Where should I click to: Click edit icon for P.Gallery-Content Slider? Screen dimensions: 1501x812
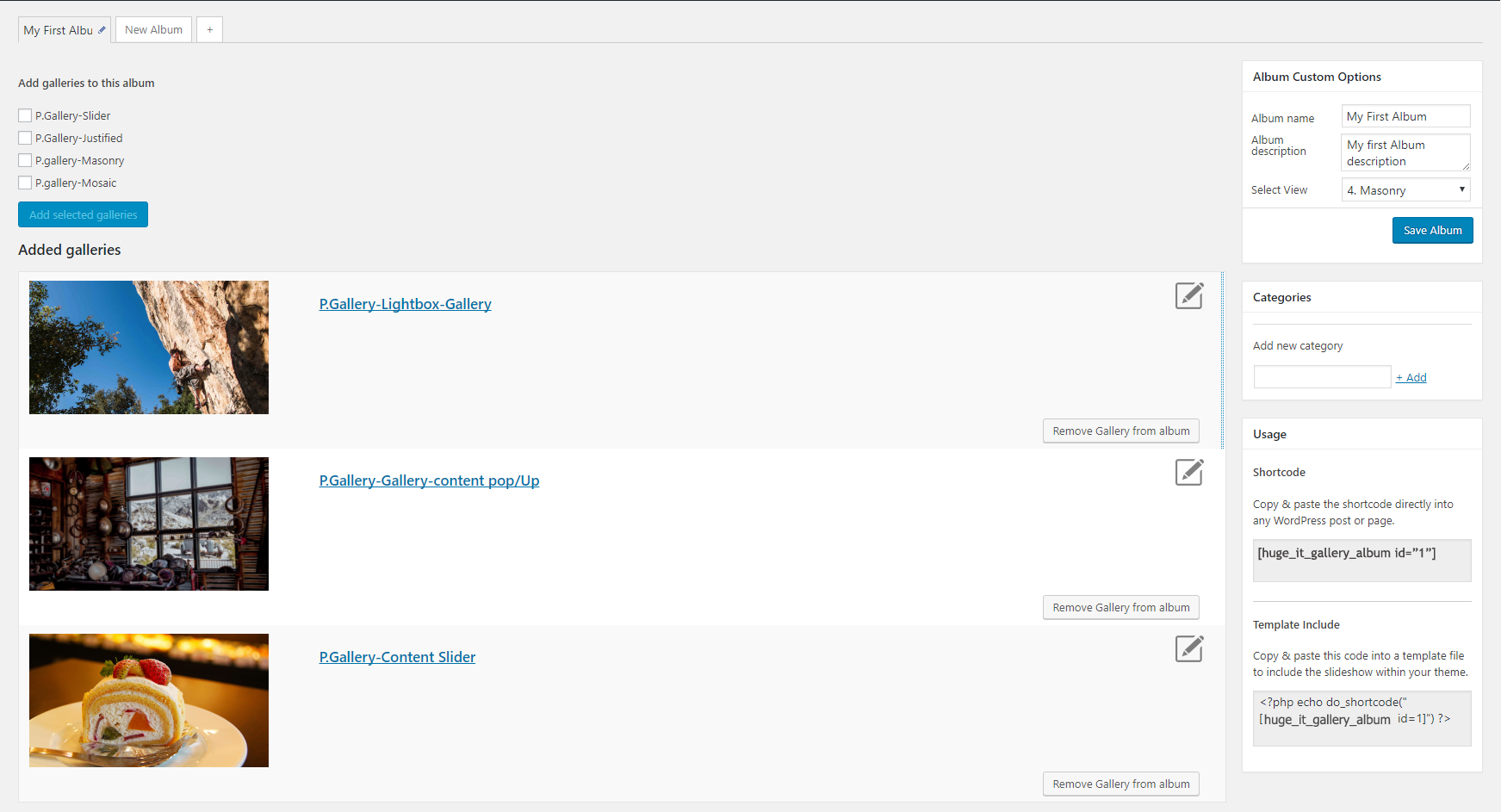pos(1188,648)
